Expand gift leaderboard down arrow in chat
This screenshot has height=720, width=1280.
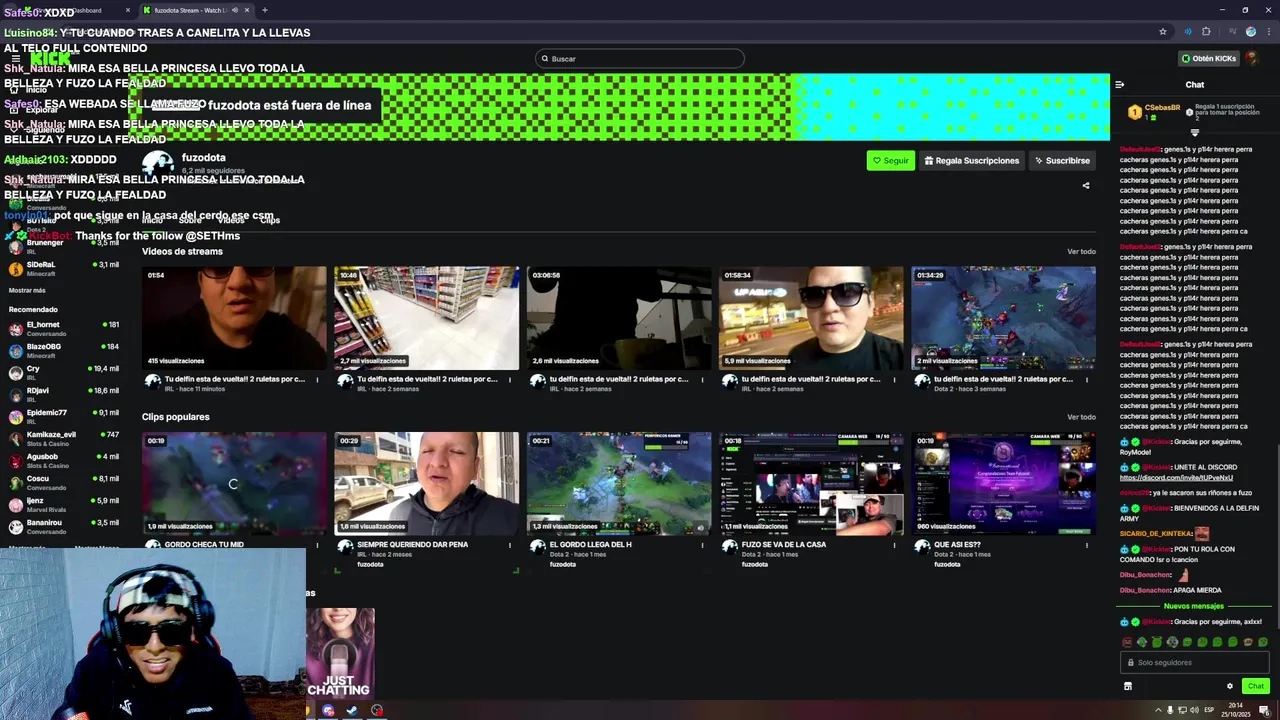coord(1195,133)
